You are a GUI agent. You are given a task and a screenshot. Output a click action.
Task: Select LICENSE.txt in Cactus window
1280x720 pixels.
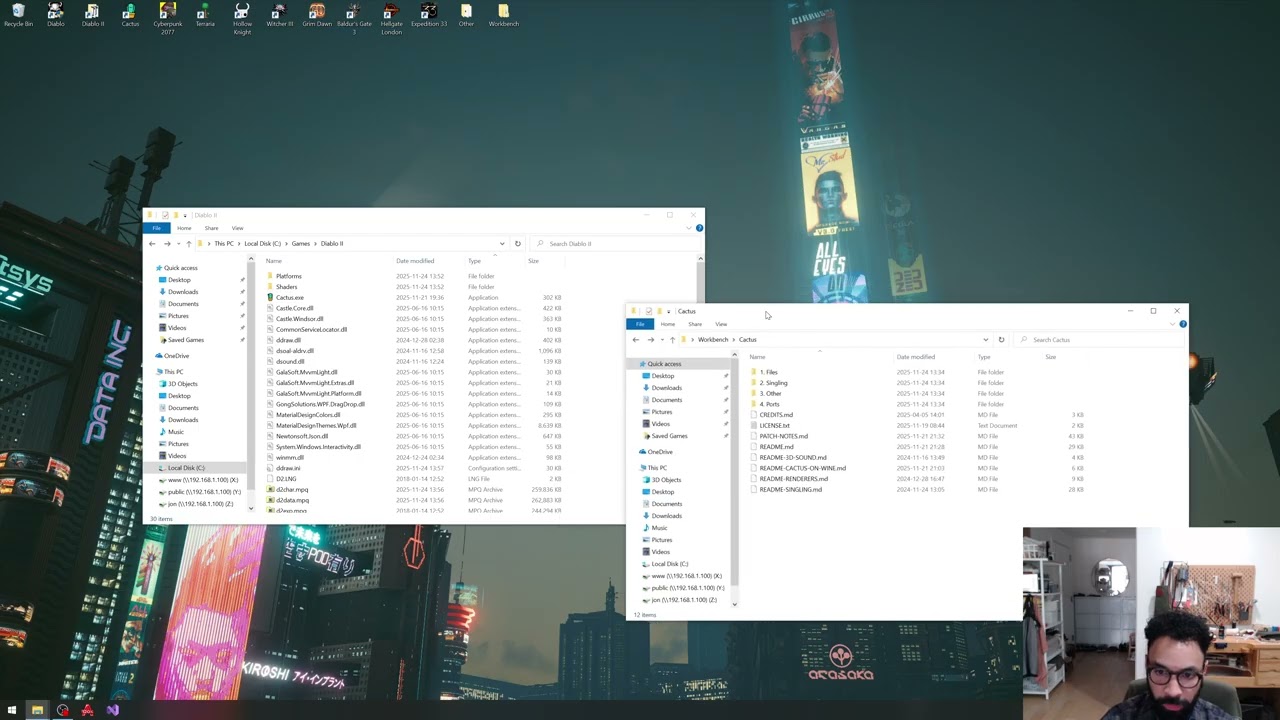(x=774, y=425)
